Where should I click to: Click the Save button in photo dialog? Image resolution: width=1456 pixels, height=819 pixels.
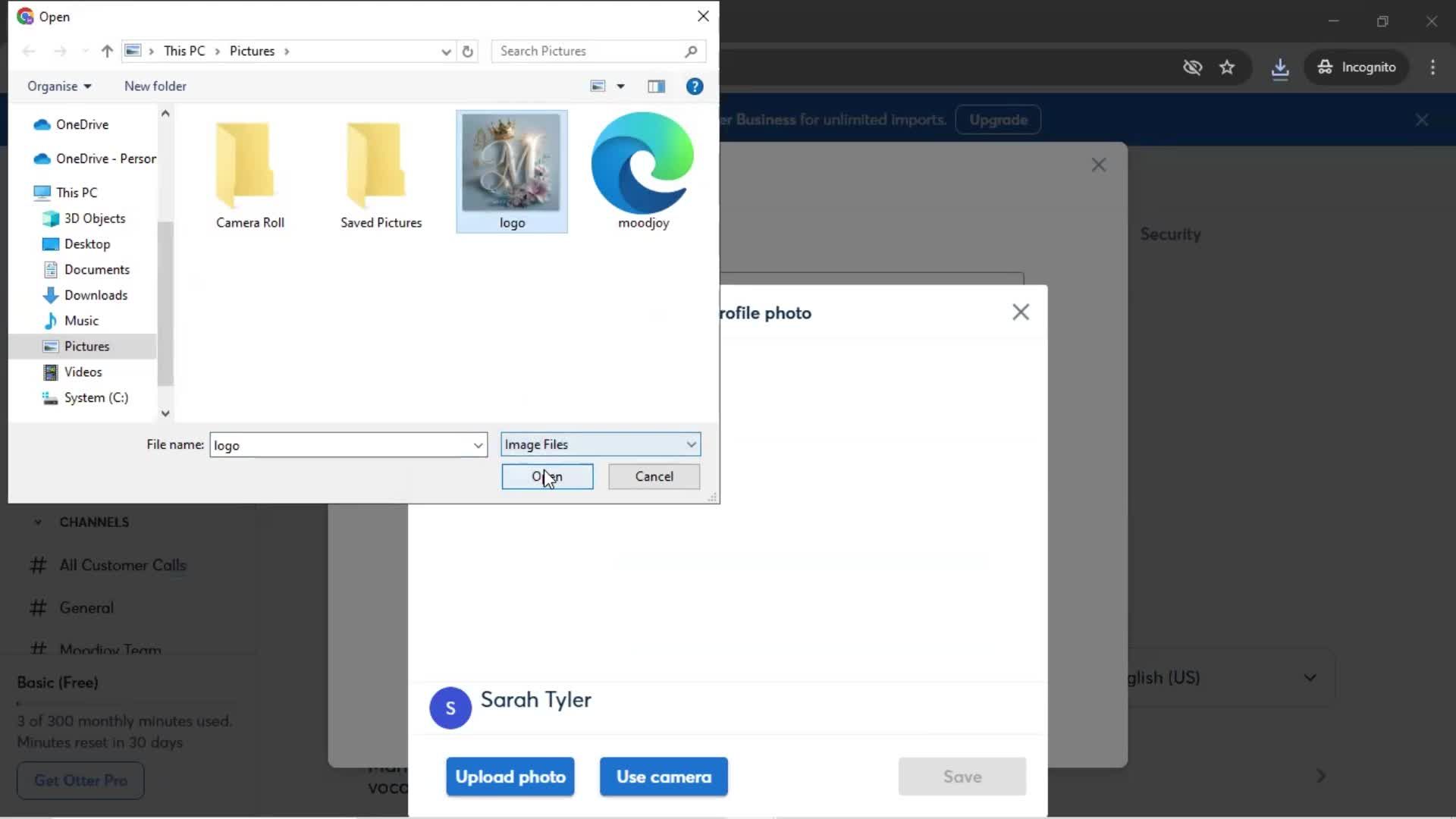pos(962,777)
